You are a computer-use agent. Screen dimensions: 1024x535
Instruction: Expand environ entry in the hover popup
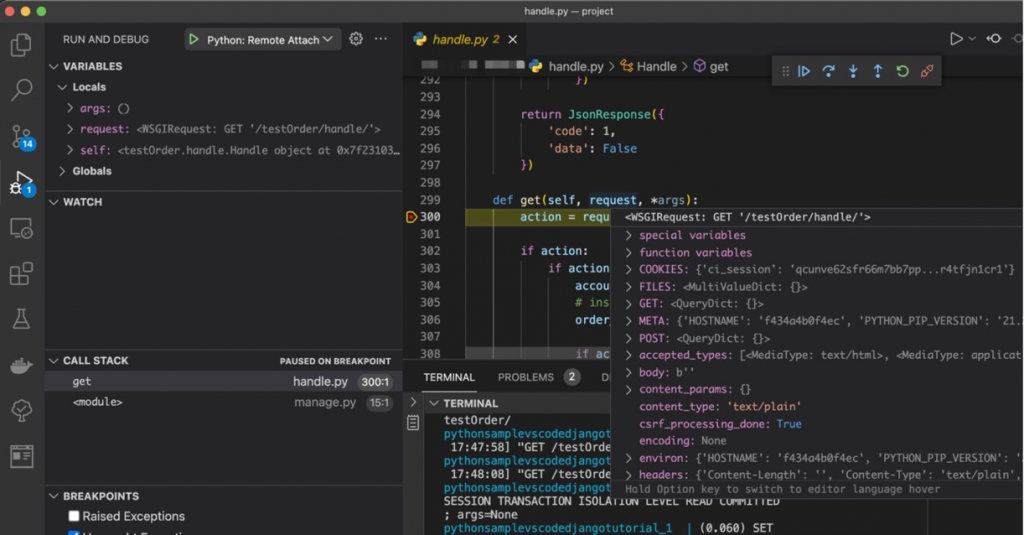[628, 458]
